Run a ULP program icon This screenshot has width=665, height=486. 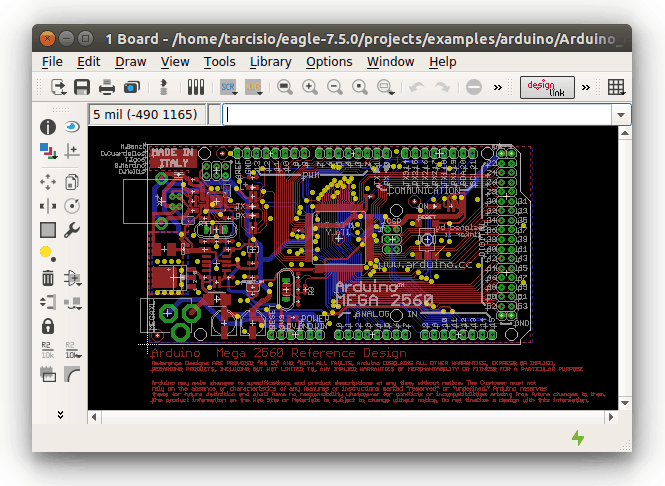[x=254, y=87]
